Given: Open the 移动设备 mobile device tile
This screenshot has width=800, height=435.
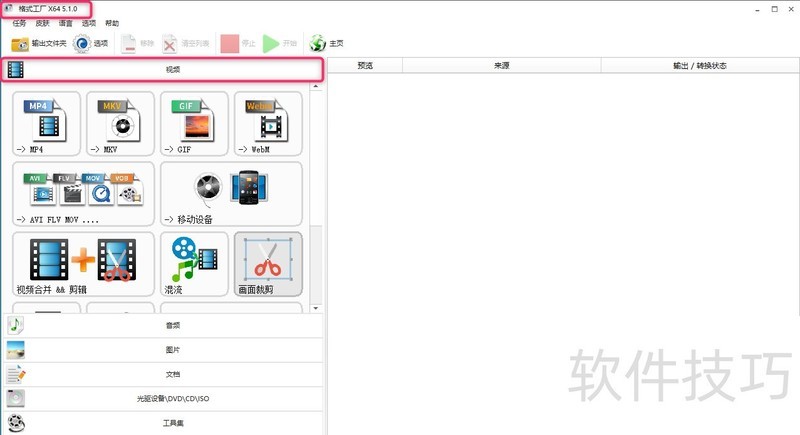Looking at the screenshot, I should coord(231,194).
